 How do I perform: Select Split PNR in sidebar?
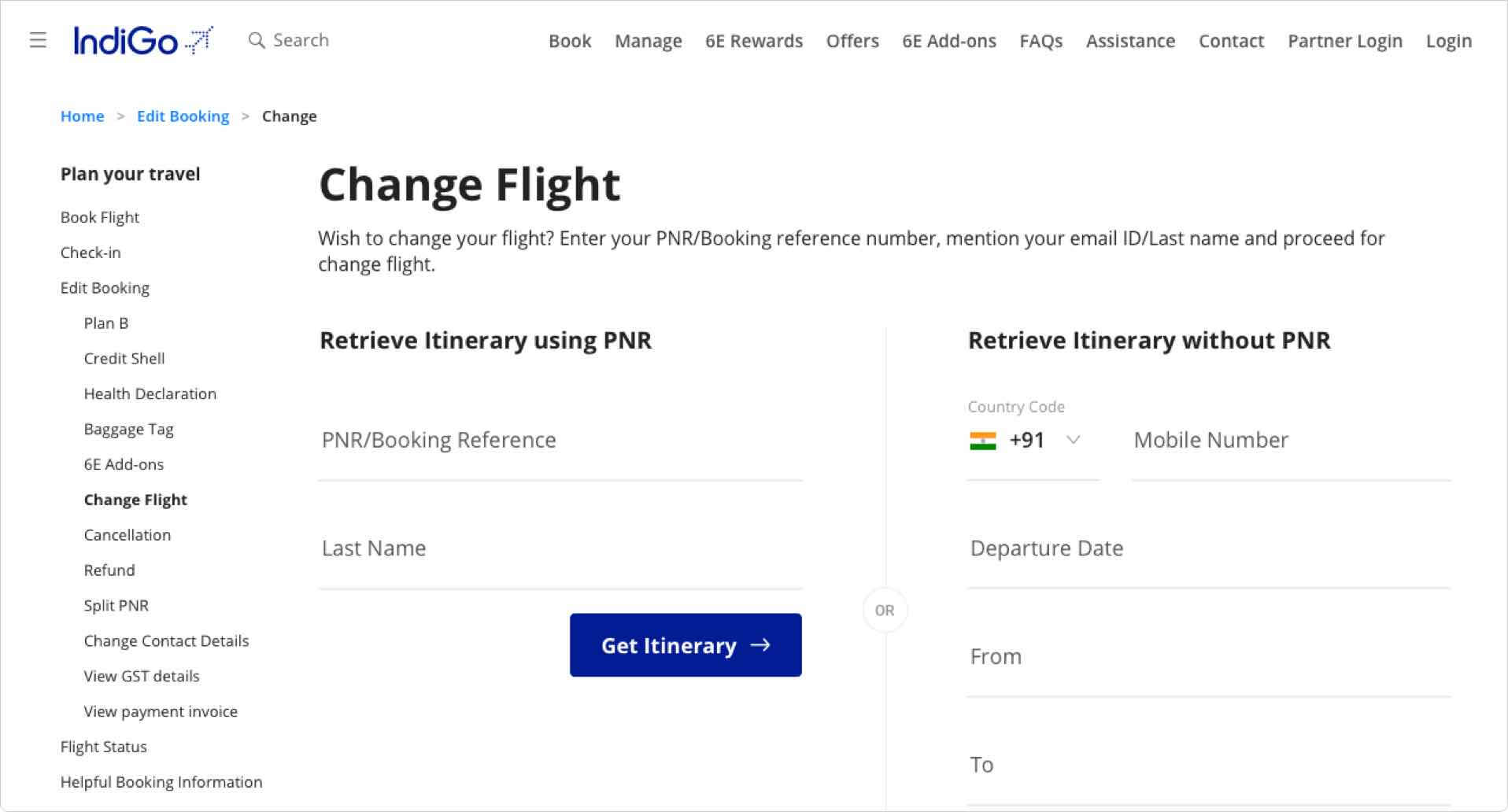[x=116, y=606]
